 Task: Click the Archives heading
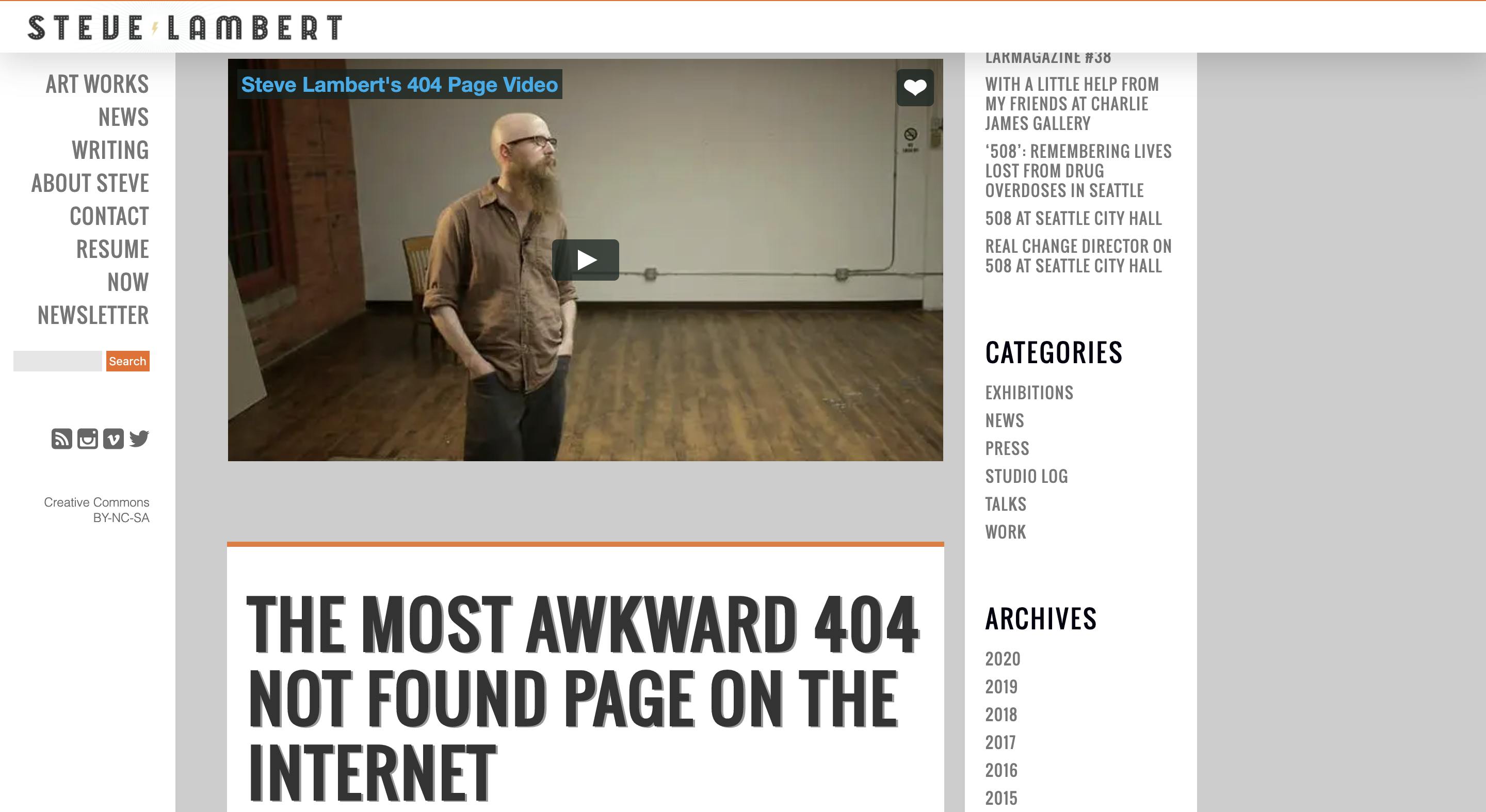click(1041, 619)
